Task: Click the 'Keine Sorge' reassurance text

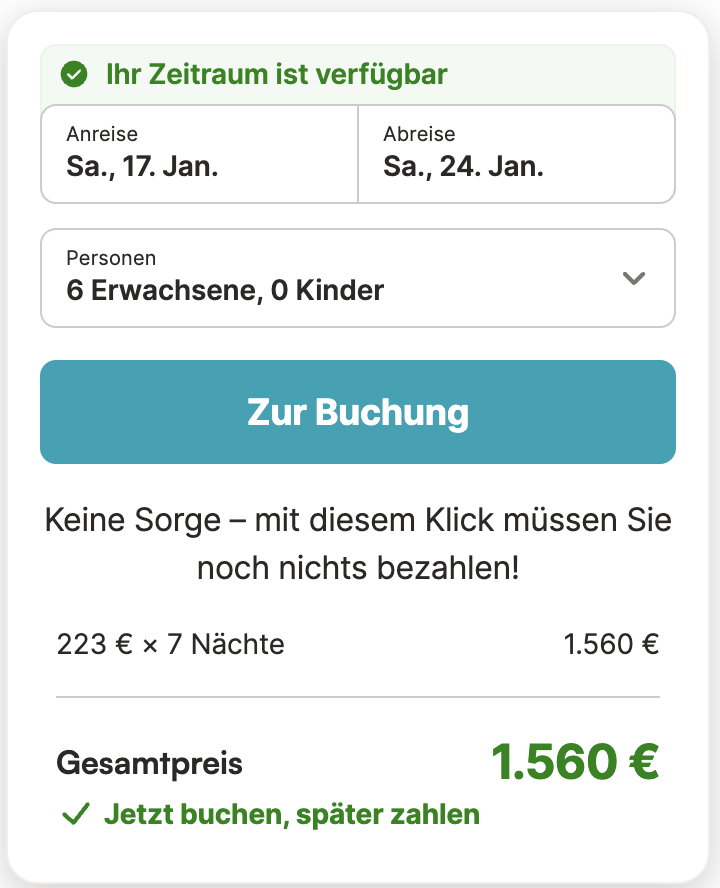Action: coord(358,544)
